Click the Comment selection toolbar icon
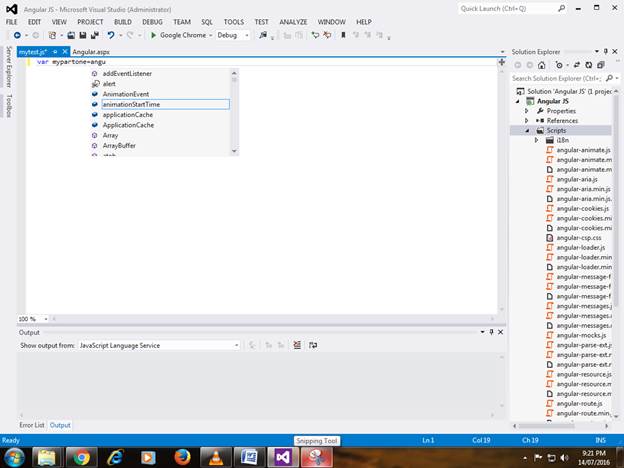Image resolution: width=624 pixels, height=468 pixels. pos(315,35)
